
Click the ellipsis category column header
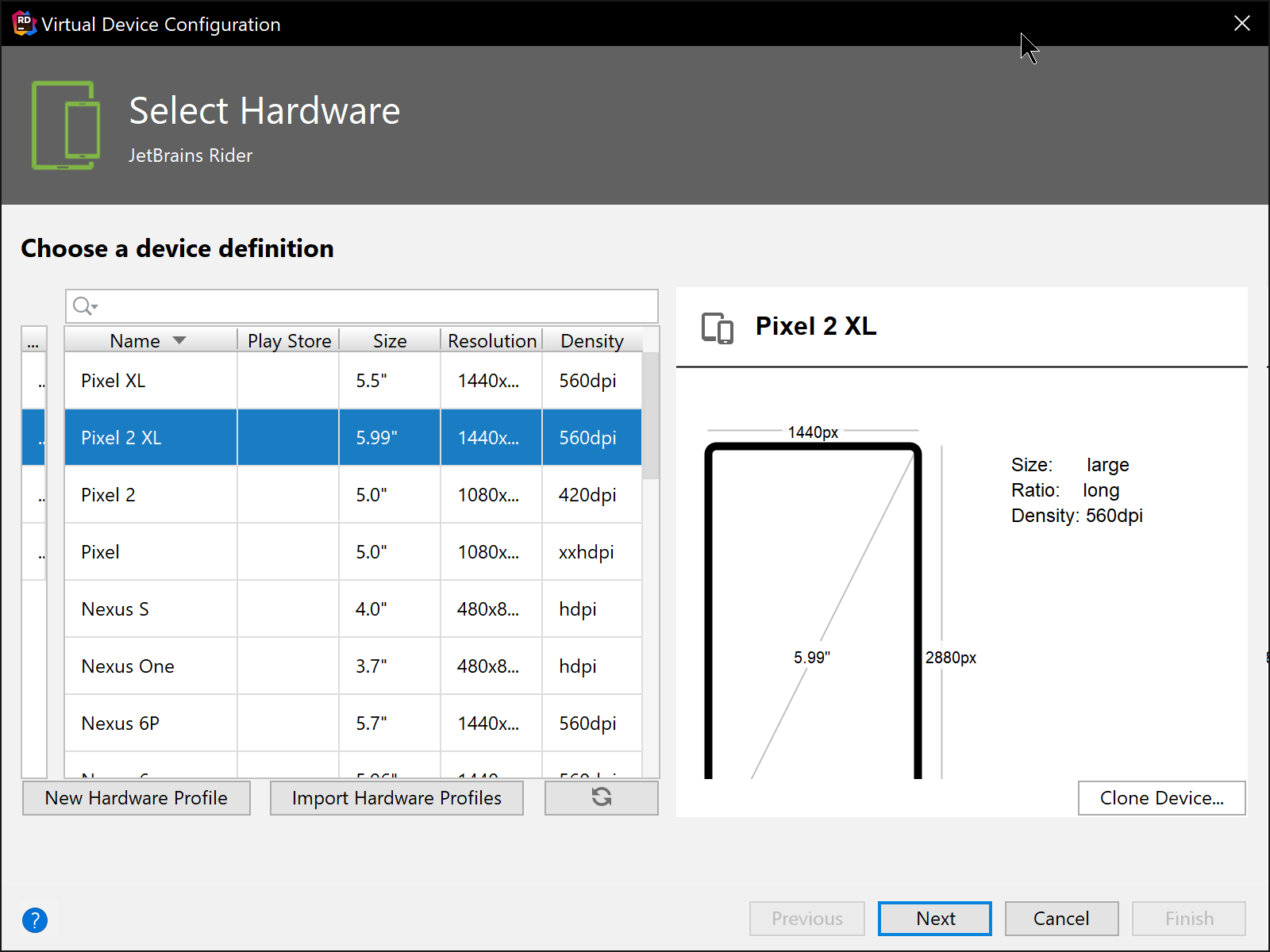33,340
